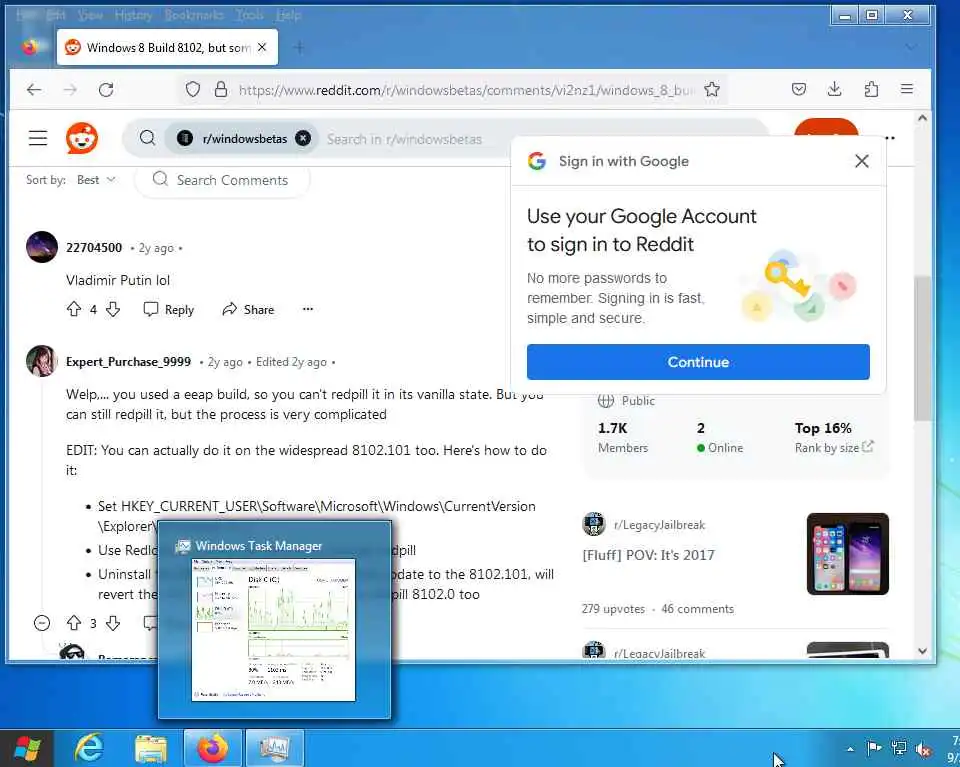Click Expert_Purchase_9999's avatar

click(x=42, y=361)
